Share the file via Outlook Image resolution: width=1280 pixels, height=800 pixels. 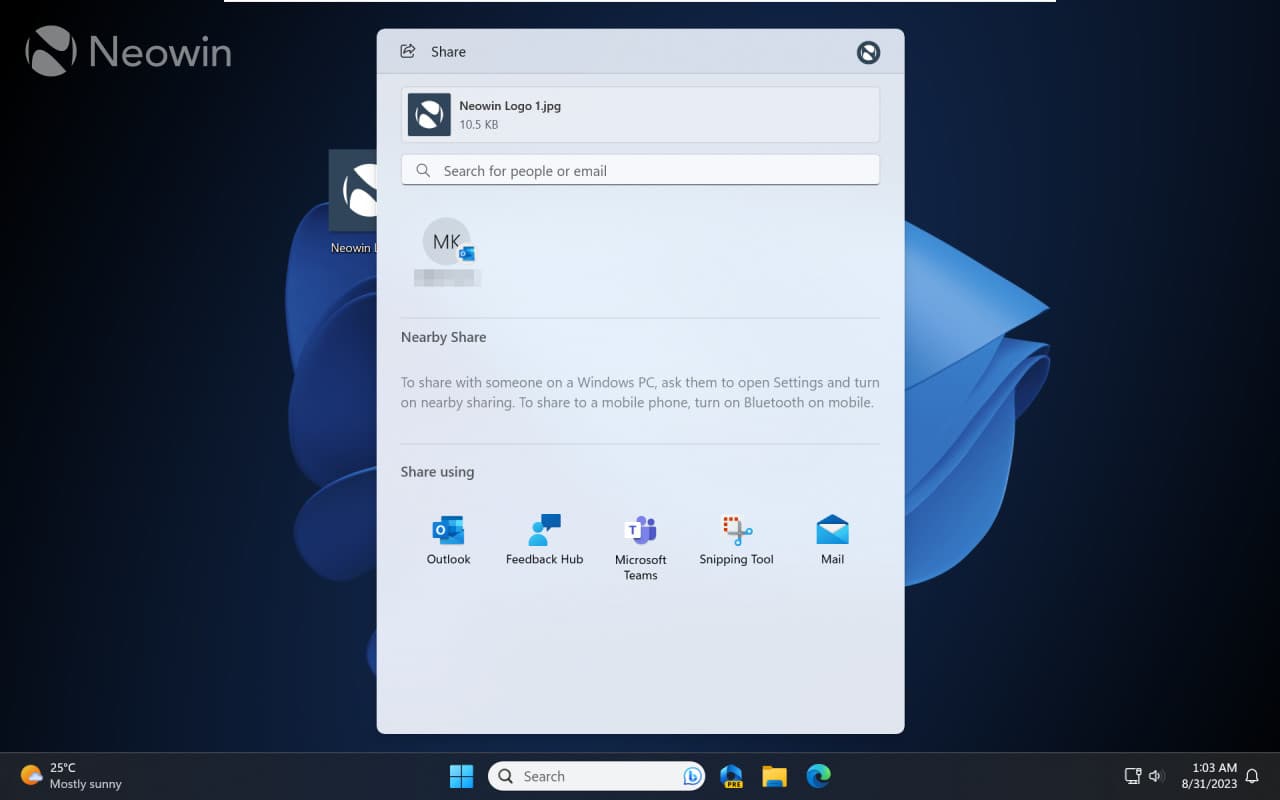coord(448,537)
